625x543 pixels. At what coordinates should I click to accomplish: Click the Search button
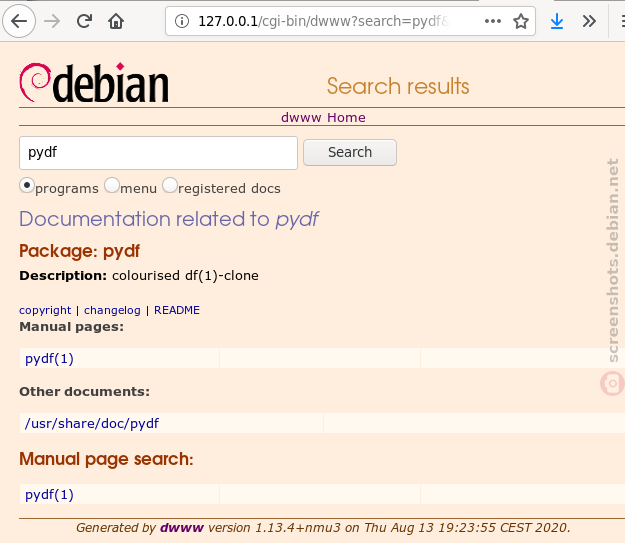click(350, 152)
